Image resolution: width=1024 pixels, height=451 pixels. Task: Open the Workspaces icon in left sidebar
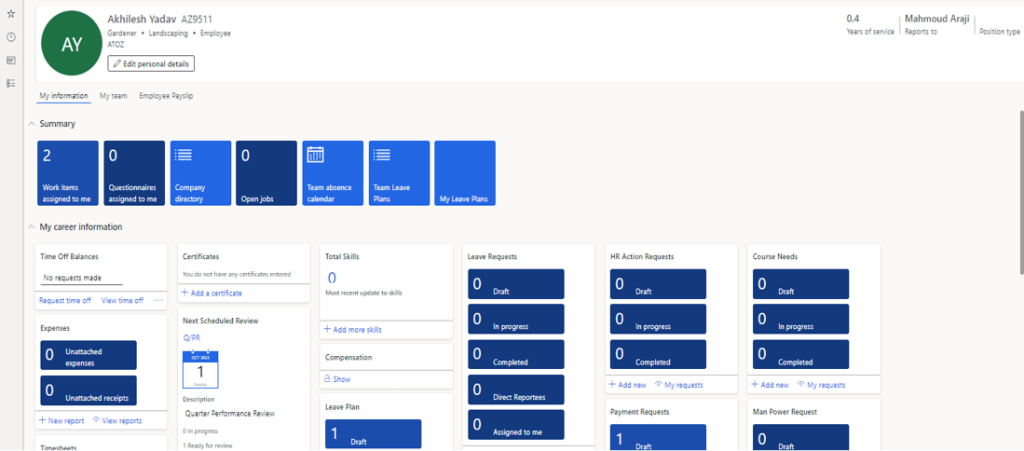coord(11,60)
